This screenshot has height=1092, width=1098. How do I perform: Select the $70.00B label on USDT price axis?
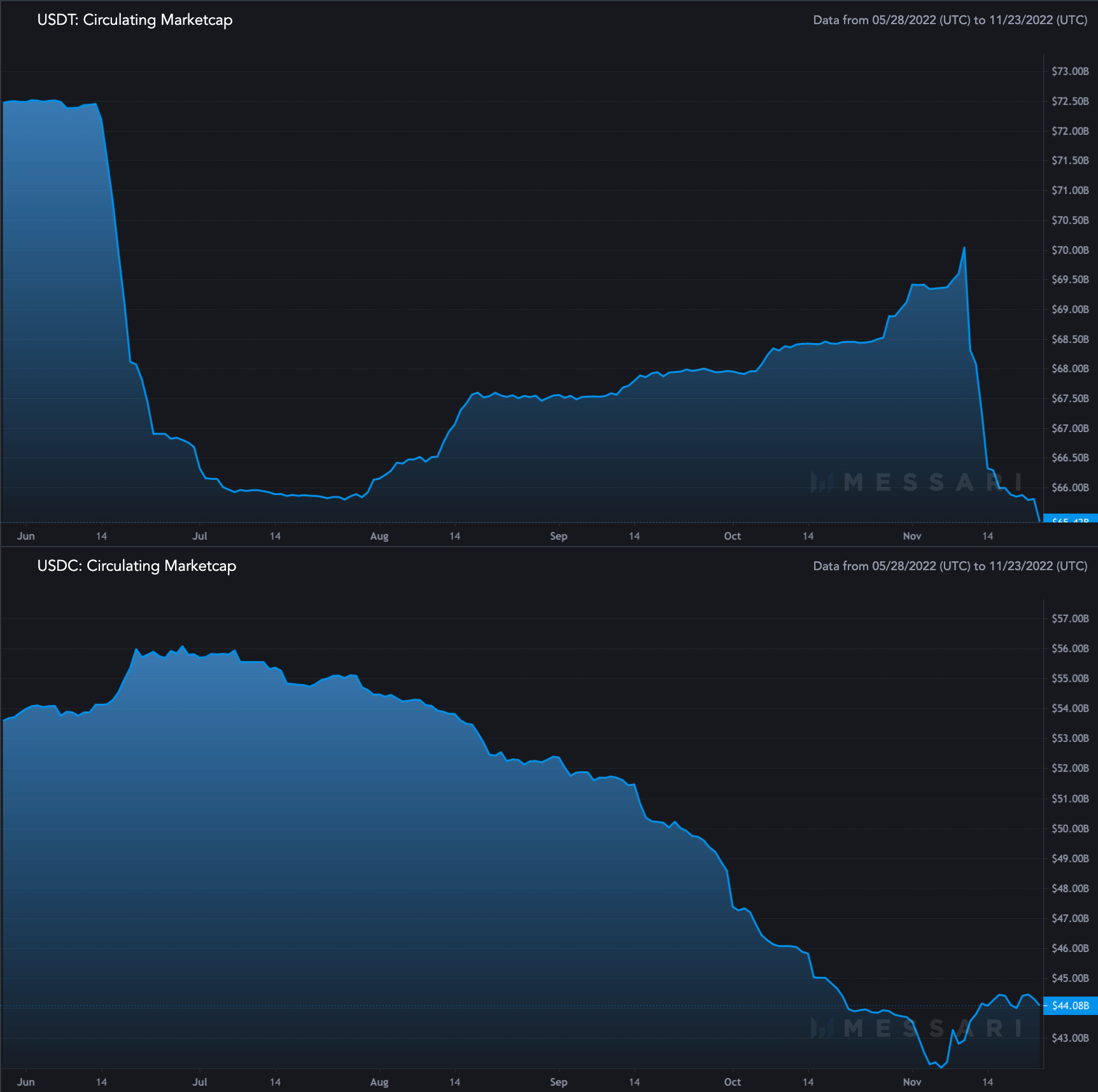point(1070,250)
